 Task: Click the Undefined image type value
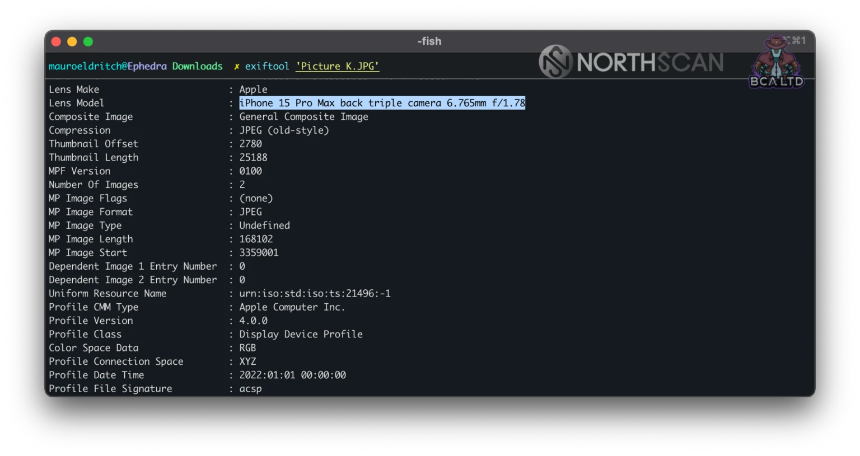click(264, 226)
